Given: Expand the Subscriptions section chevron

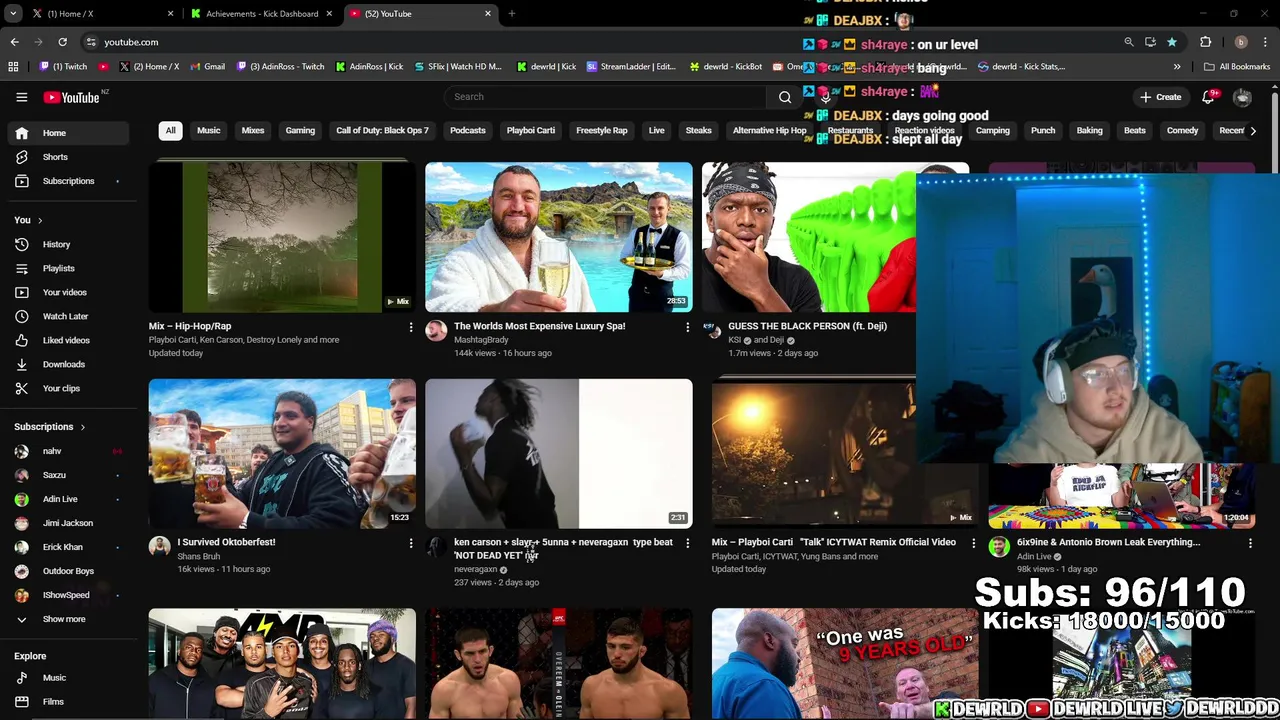Looking at the screenshot, I should click(x=82, y=427).
